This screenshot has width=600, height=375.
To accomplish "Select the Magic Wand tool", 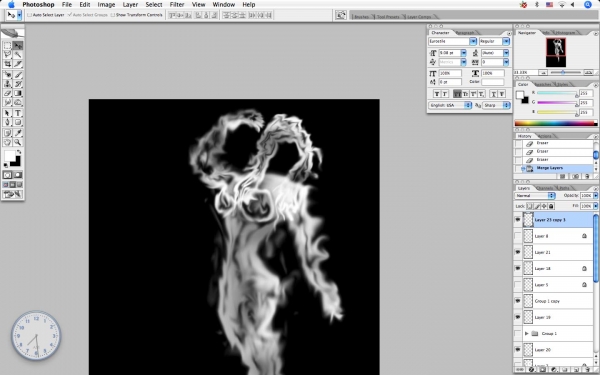I will [18, 55].
